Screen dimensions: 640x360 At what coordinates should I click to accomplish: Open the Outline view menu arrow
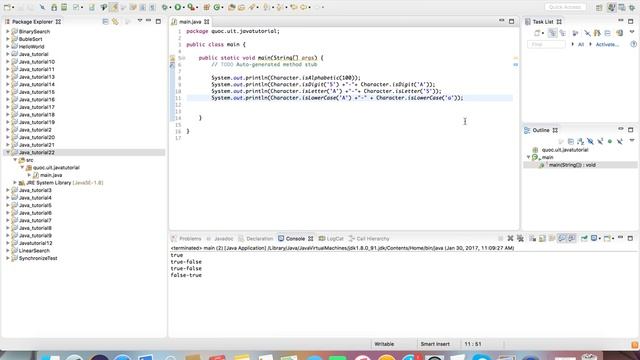(632, 140)
